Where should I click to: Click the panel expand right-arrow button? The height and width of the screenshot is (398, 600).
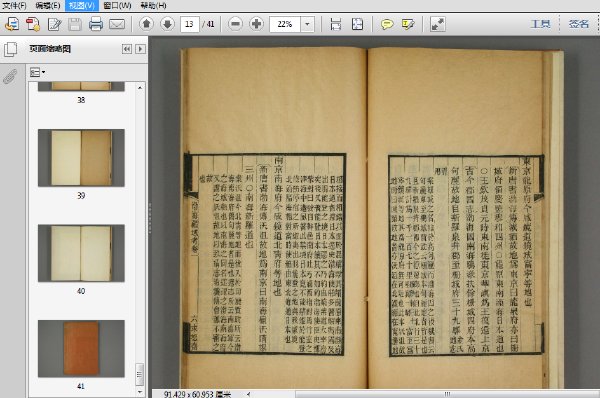tap(140, 49)
